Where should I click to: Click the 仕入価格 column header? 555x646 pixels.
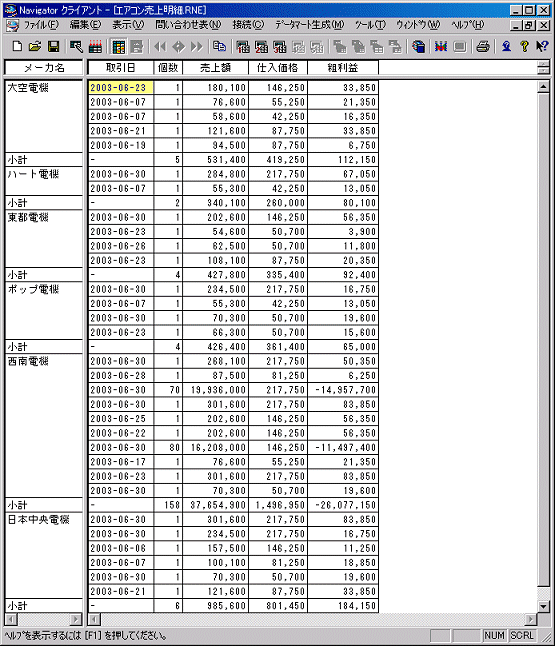278,68
